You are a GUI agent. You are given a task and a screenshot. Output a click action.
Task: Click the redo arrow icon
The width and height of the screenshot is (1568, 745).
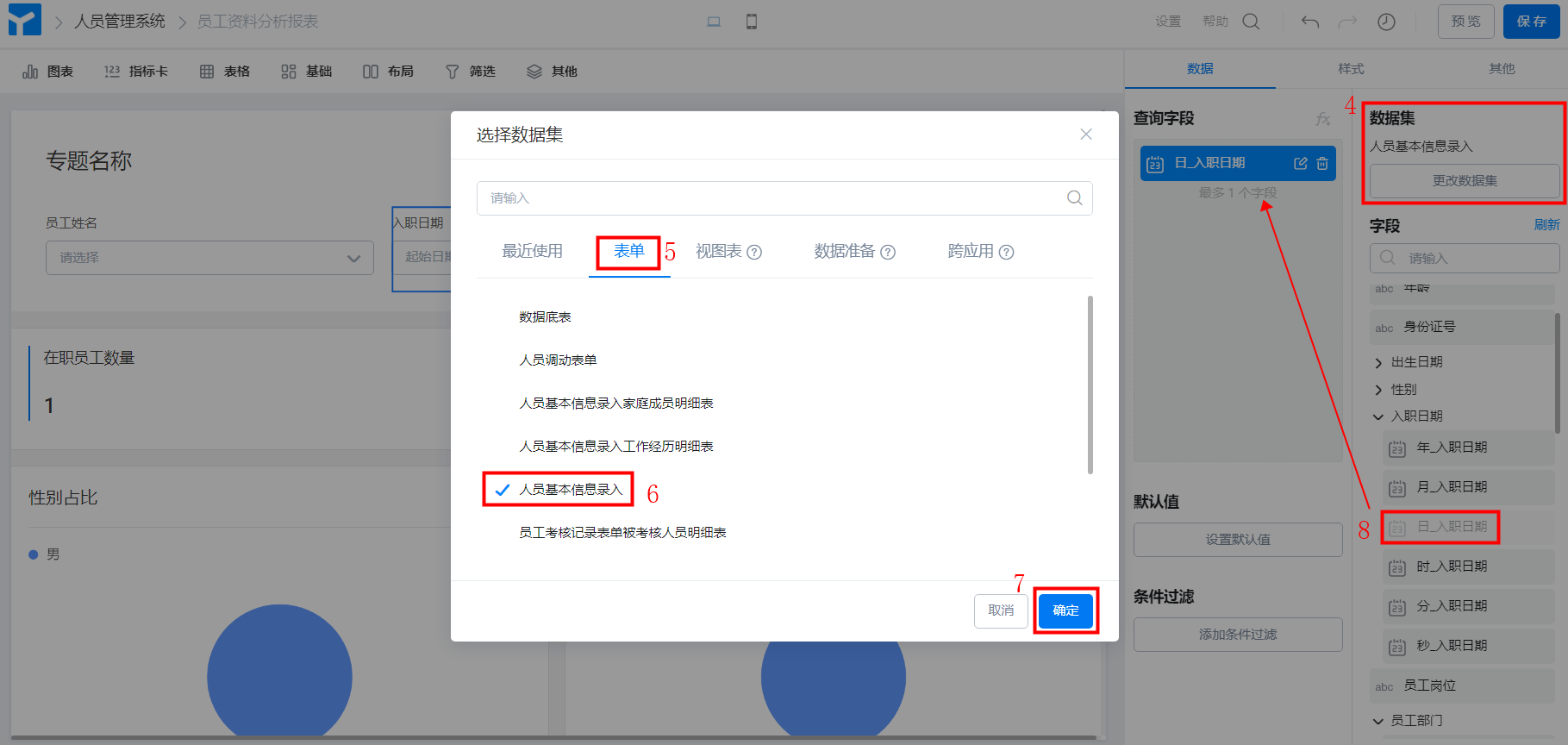click(x=1347, y=22)
